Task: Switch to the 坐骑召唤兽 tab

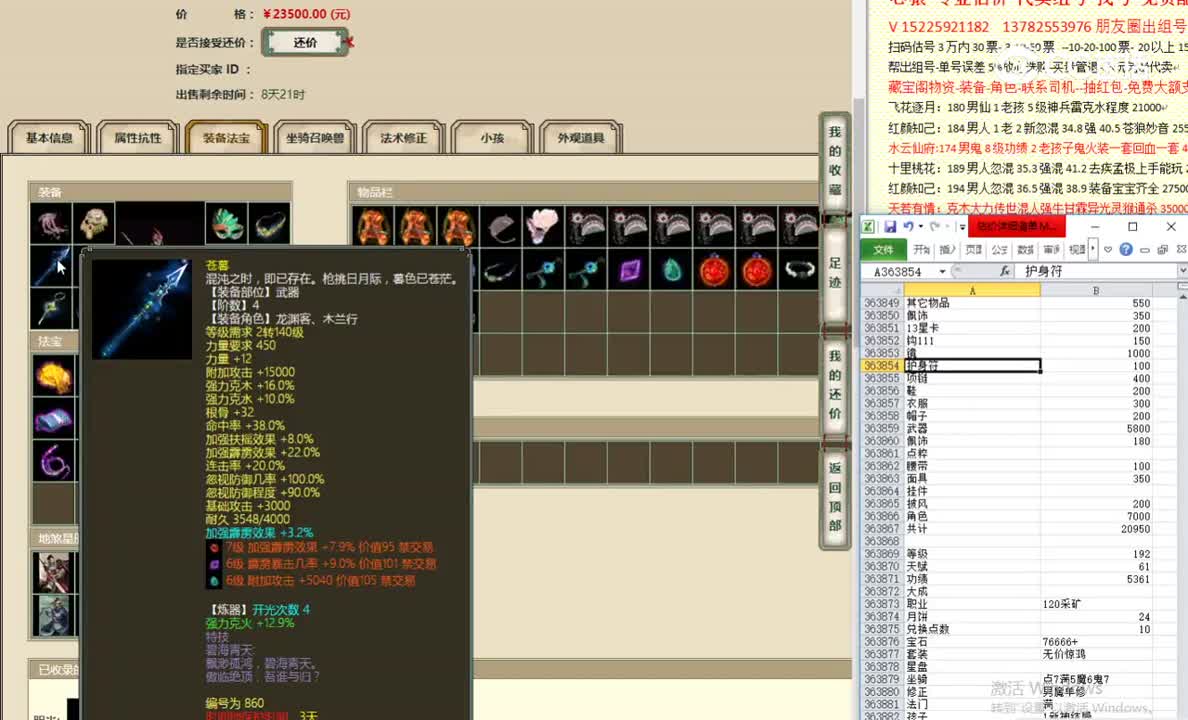Action: coord(314,138)
